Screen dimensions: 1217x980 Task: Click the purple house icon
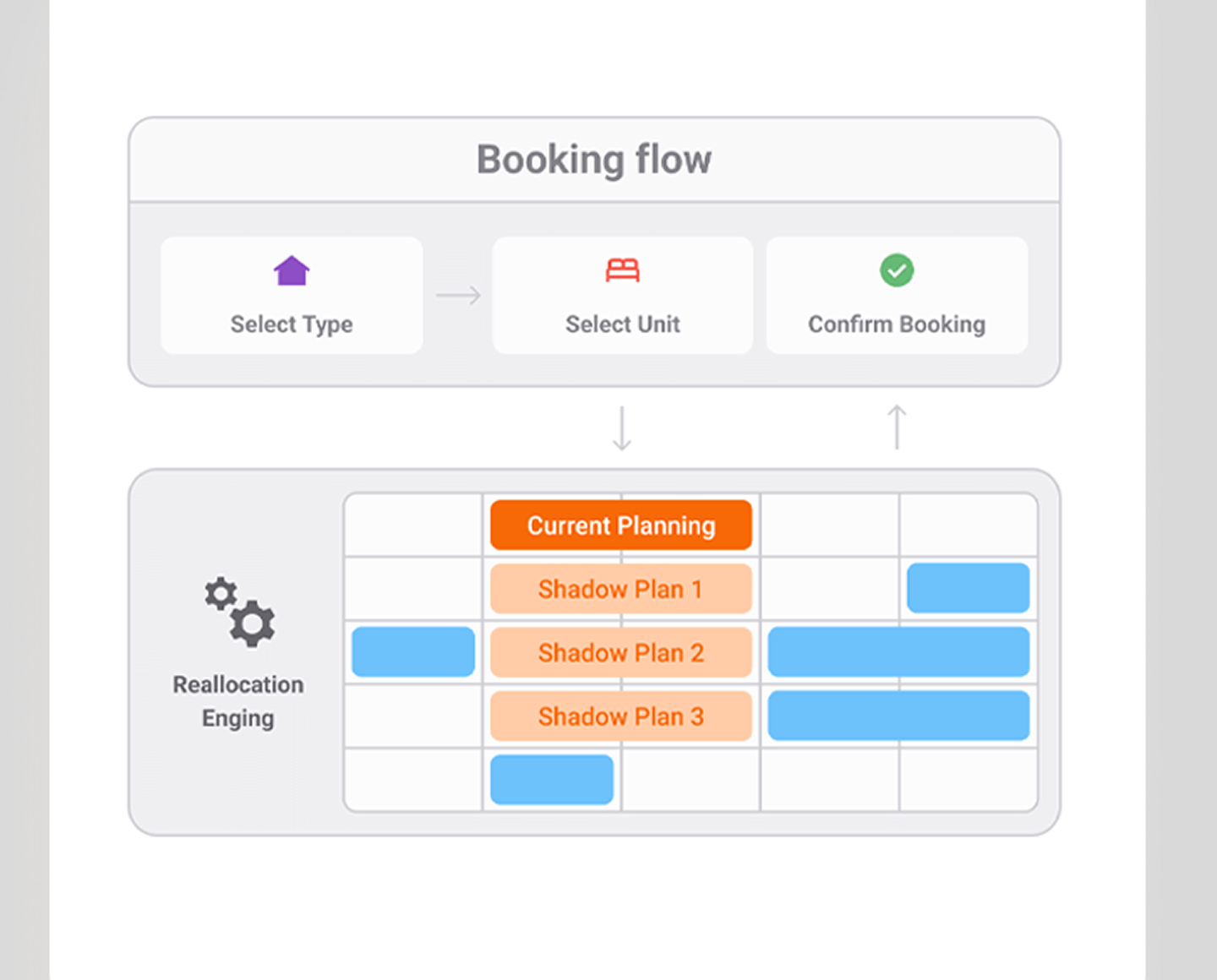tap(292, 270)
